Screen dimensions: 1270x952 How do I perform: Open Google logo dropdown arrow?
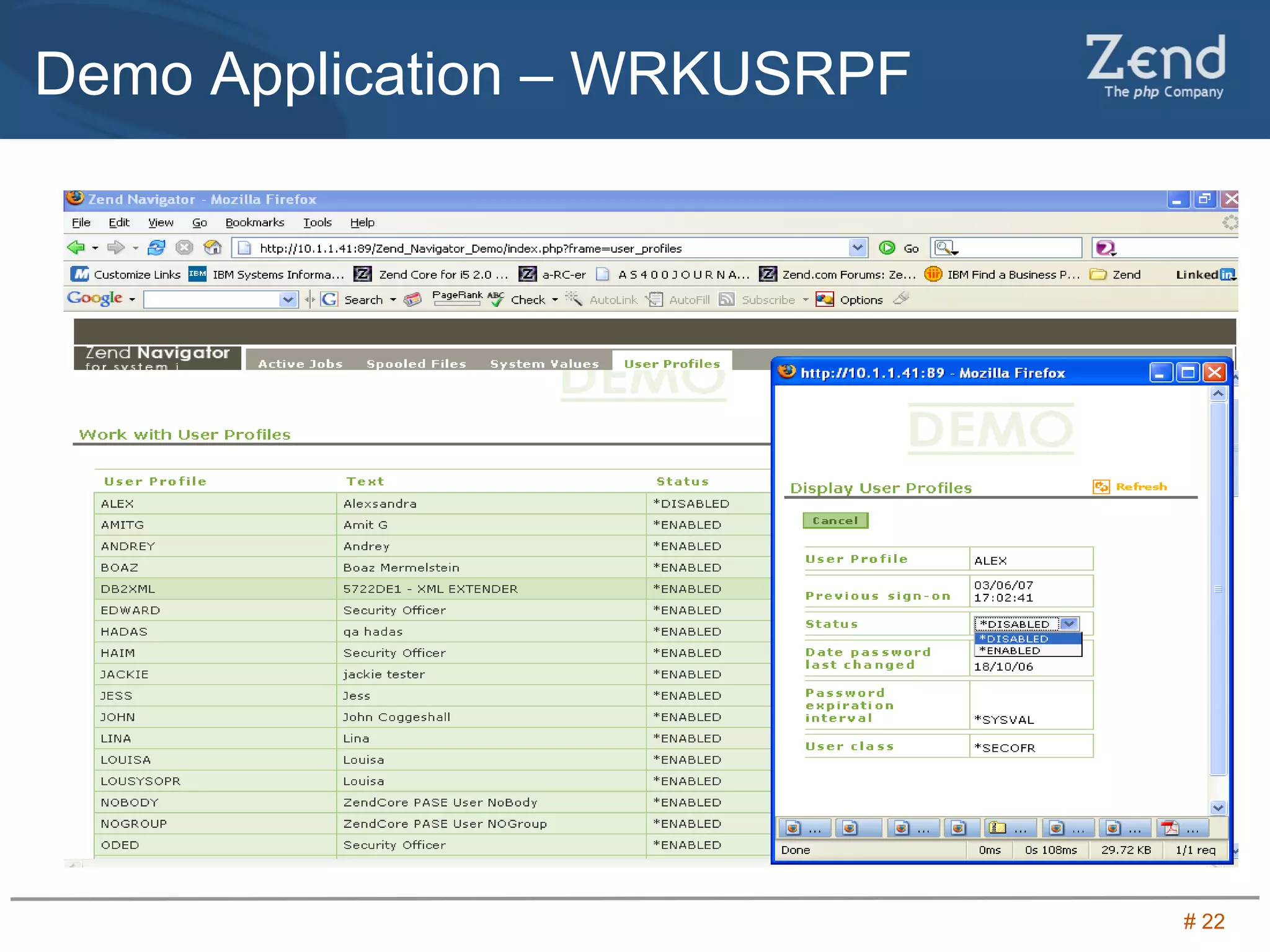pos(132,299)
